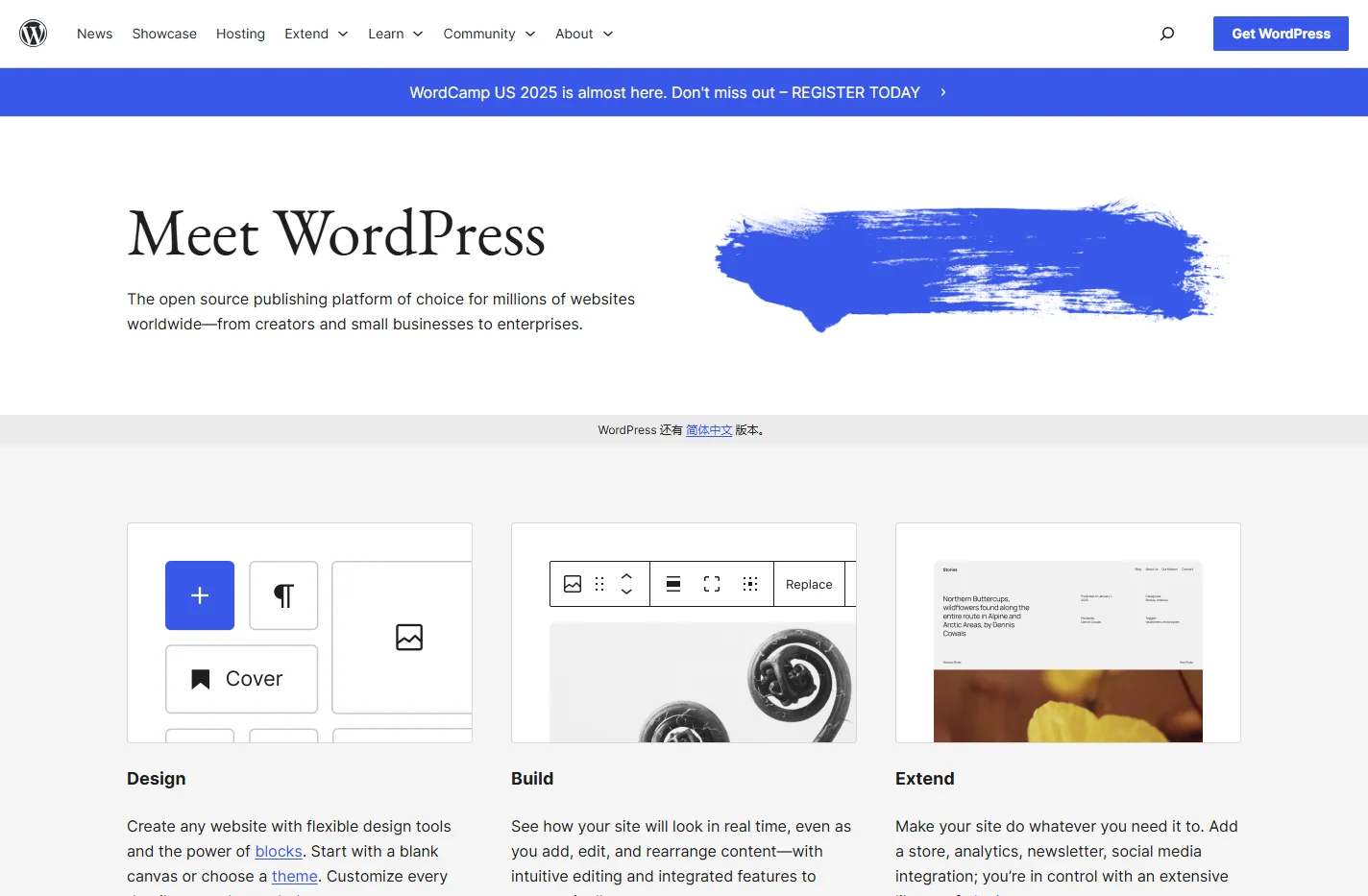The width and height of the screenshot is (1368, 896).
Task: Expand the Learn menu chevron
Action: tap(418, 34)
